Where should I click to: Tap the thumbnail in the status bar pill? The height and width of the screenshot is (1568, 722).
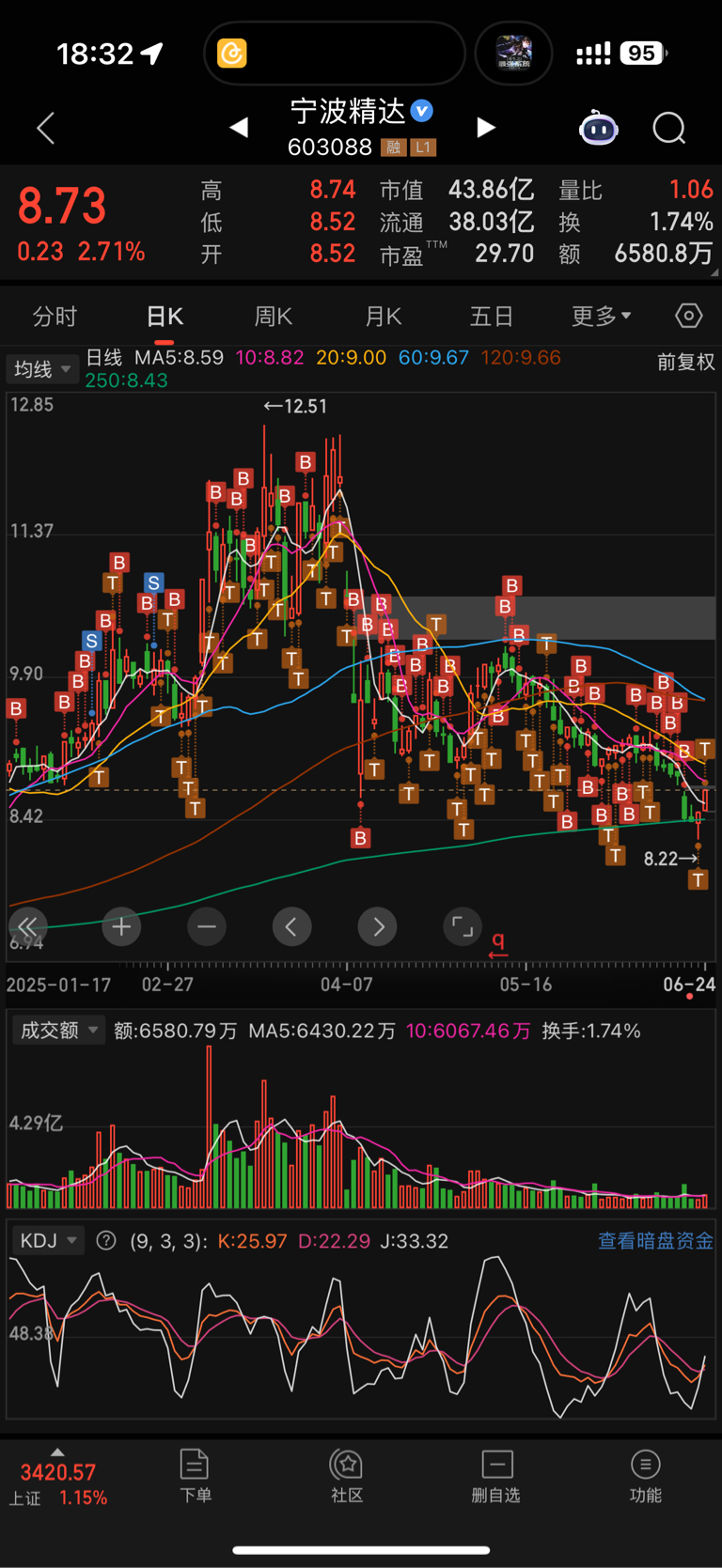[x=513, y=54]
